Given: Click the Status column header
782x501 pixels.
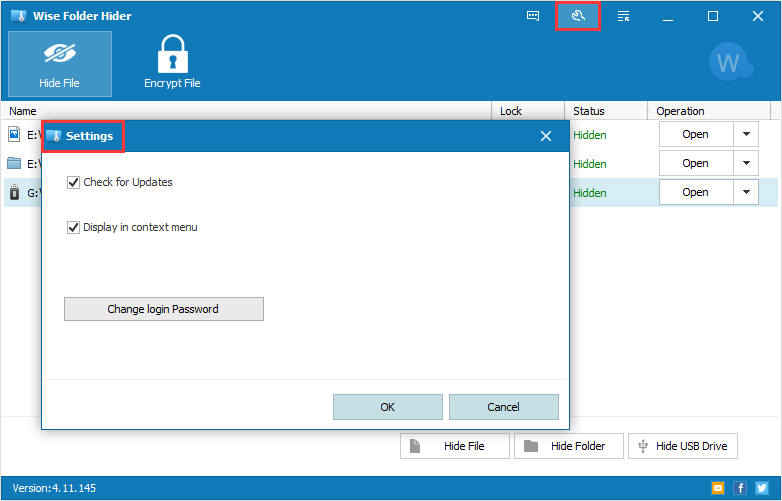Looking at the screenshot, I should (x=606, y=111).
